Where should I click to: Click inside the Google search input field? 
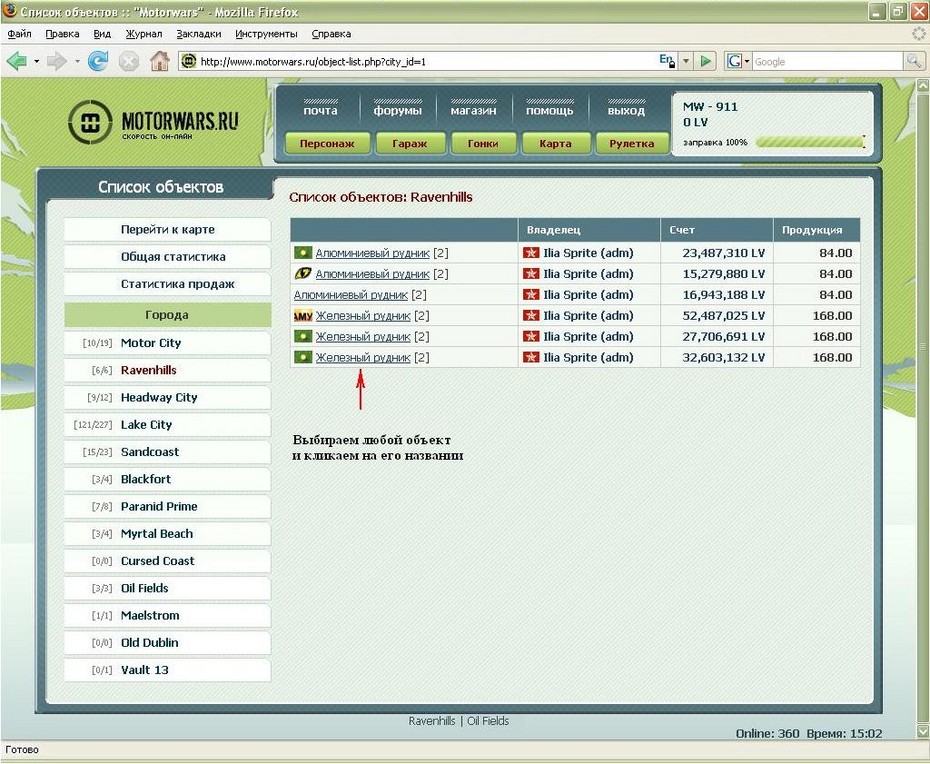click(x=825, y=61)
